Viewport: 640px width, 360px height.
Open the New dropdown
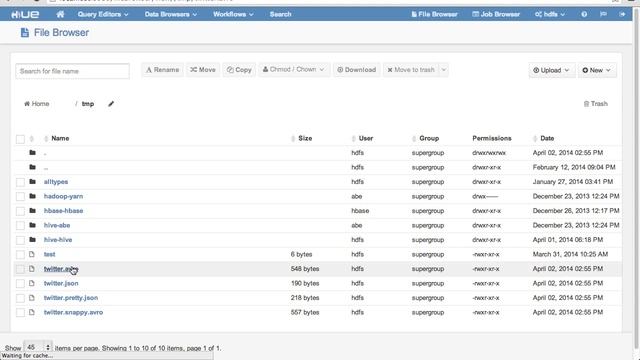pyautogui.click(x=597, y=70)
